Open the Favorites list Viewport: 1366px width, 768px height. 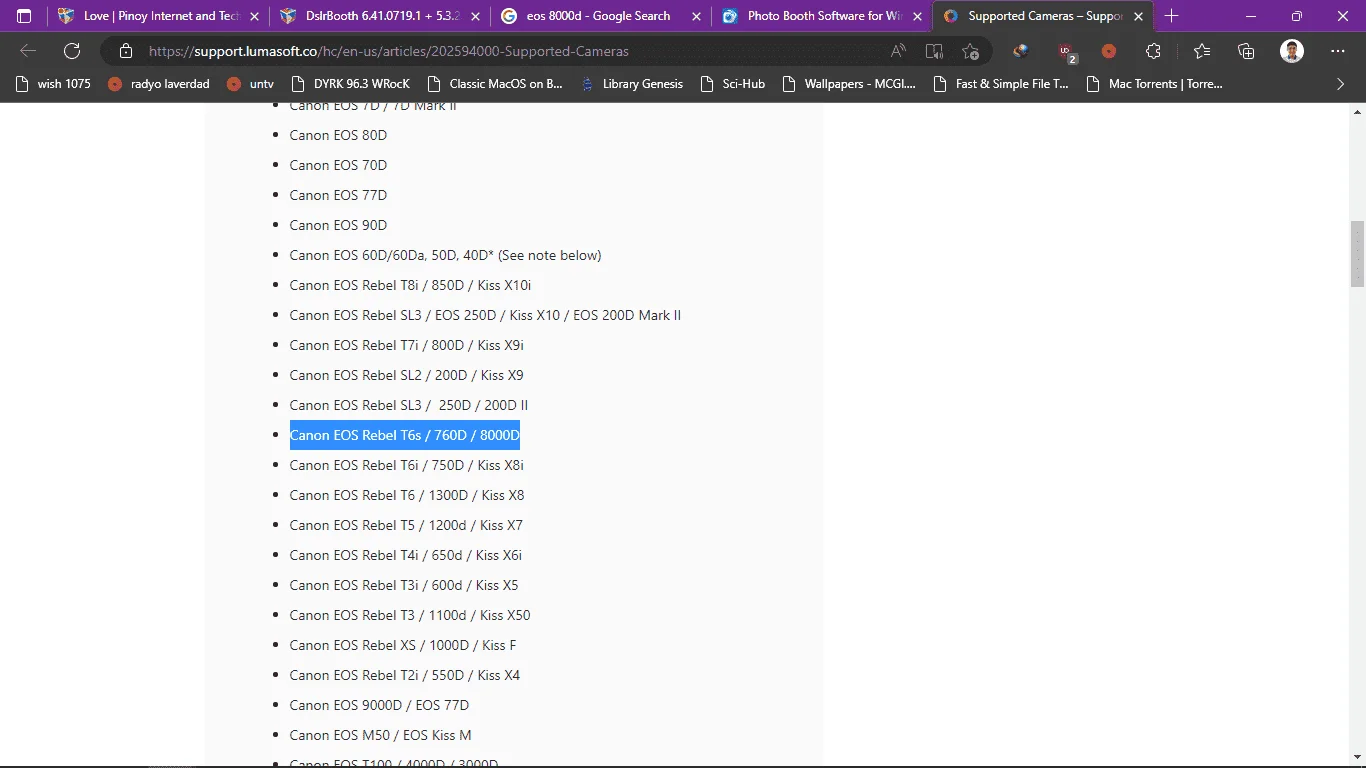click(x=1202, y=51)
